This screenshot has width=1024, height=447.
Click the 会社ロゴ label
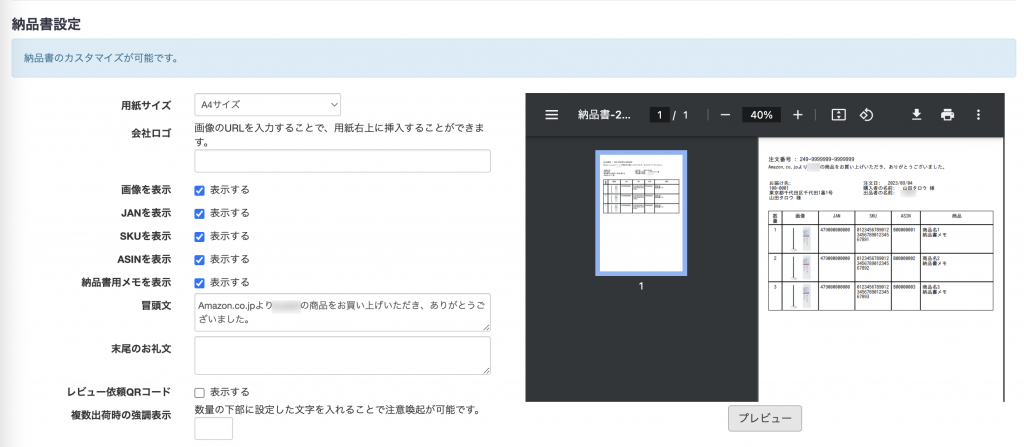point(151,133)
